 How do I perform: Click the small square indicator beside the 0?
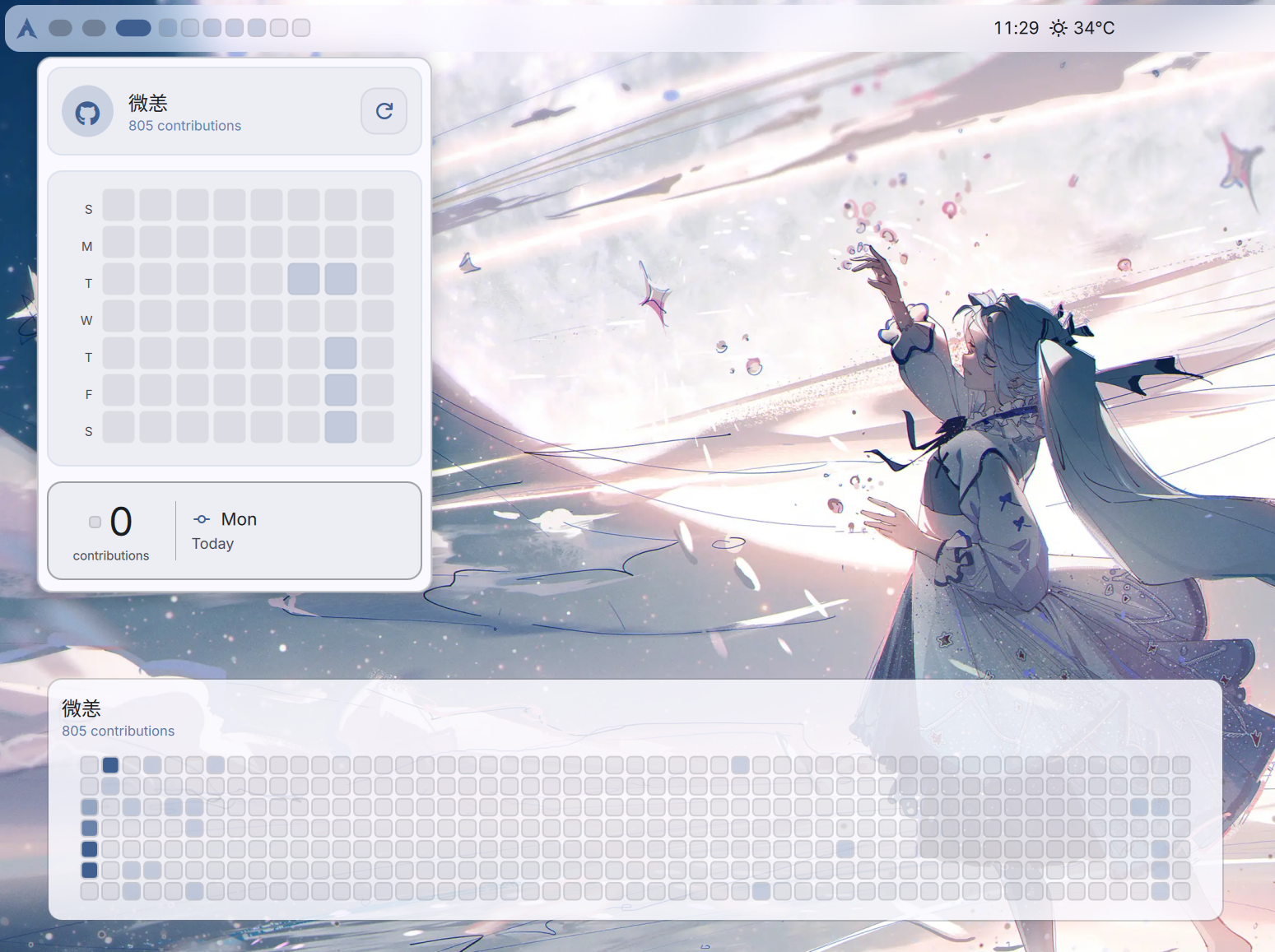click(95, 522)
